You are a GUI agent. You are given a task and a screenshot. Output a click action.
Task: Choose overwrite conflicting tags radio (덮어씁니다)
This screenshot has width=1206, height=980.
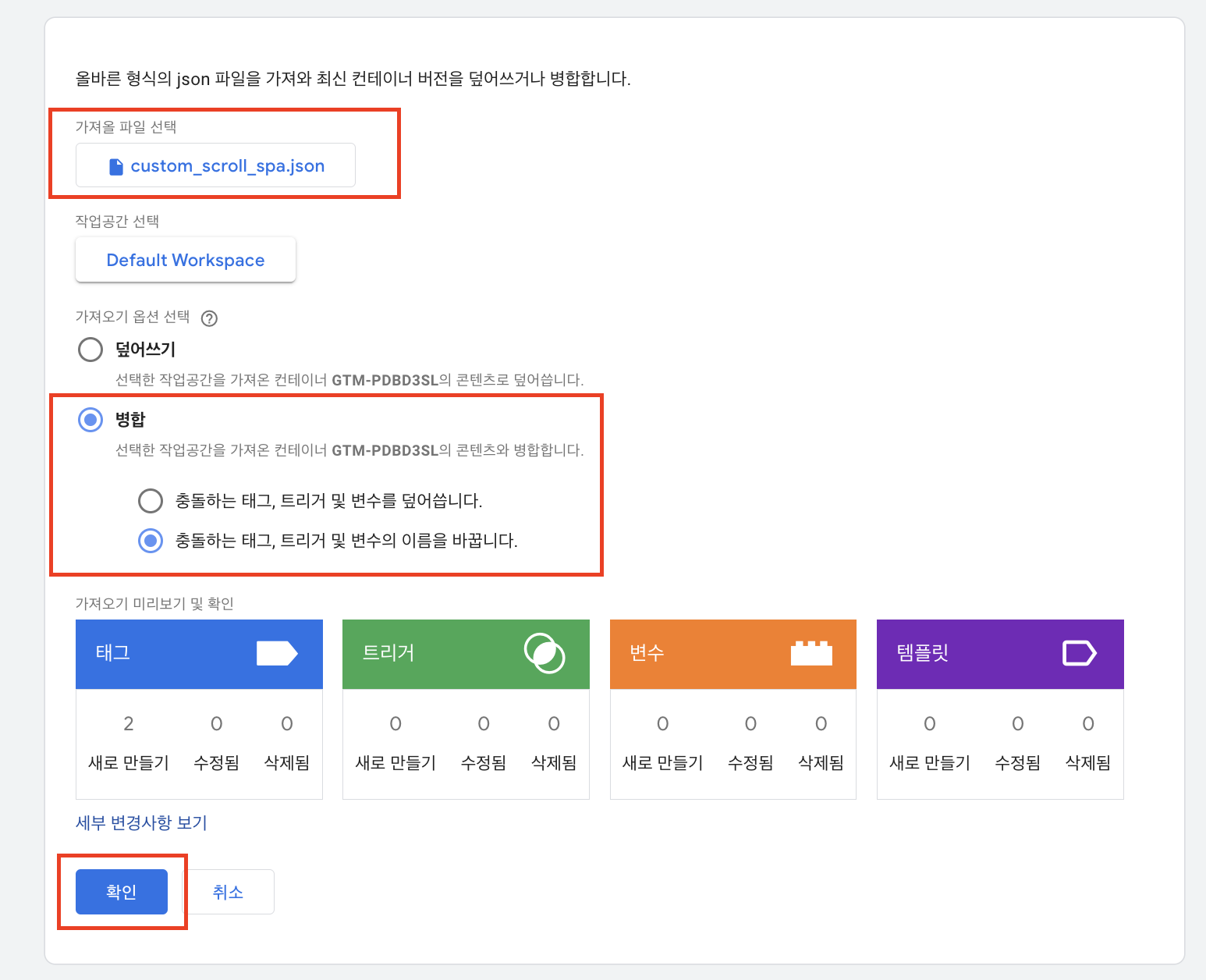tap(151, 500)
